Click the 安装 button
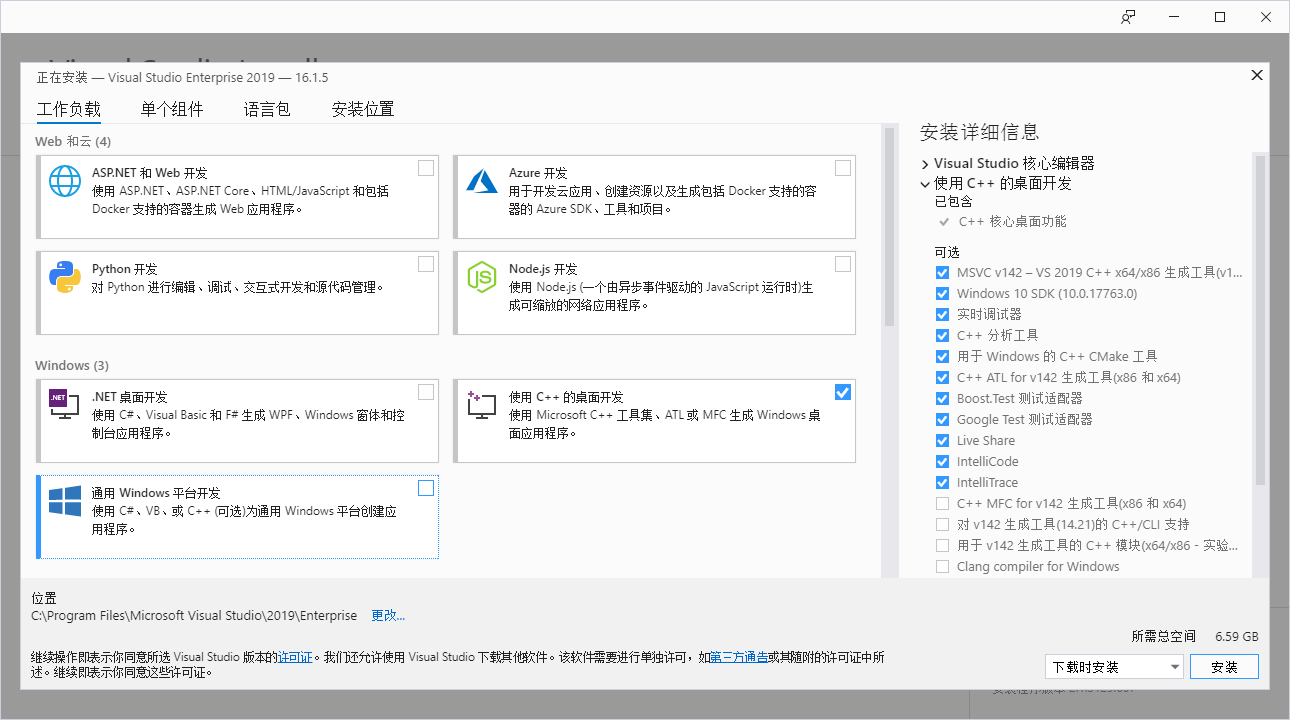 (x=1225, y=666)
